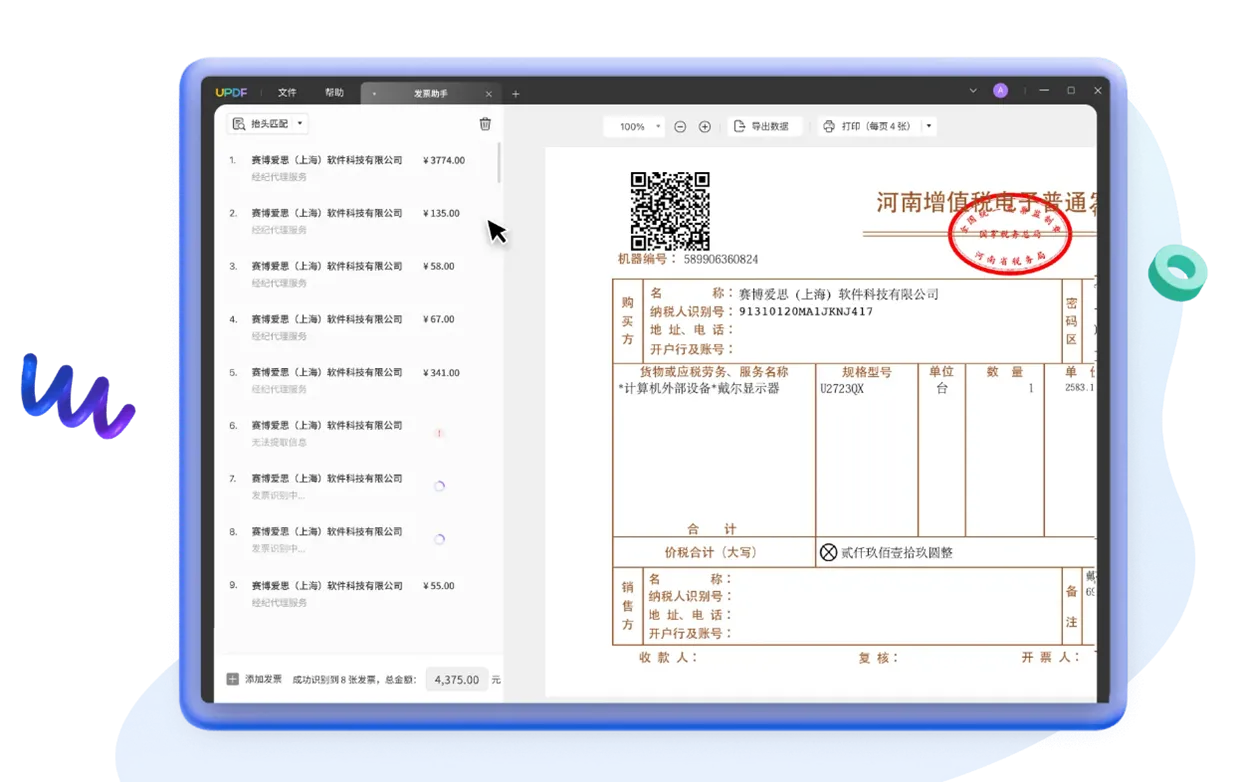Open the 文件 menu

coord(287,92)
